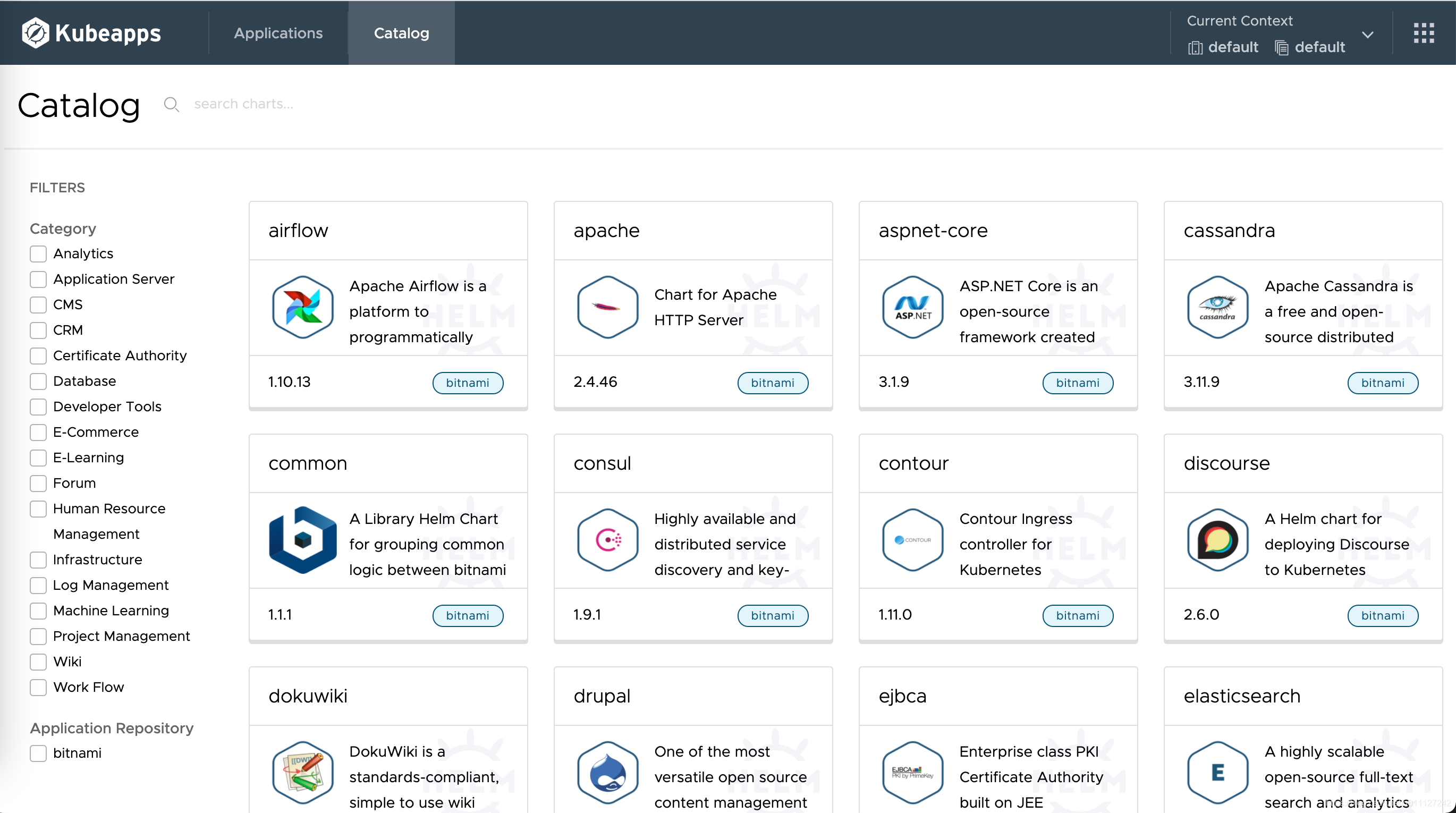Click the Elasticsearch application icon
This screenshot has height=813, width=1456.
[x=1217, y=770]
